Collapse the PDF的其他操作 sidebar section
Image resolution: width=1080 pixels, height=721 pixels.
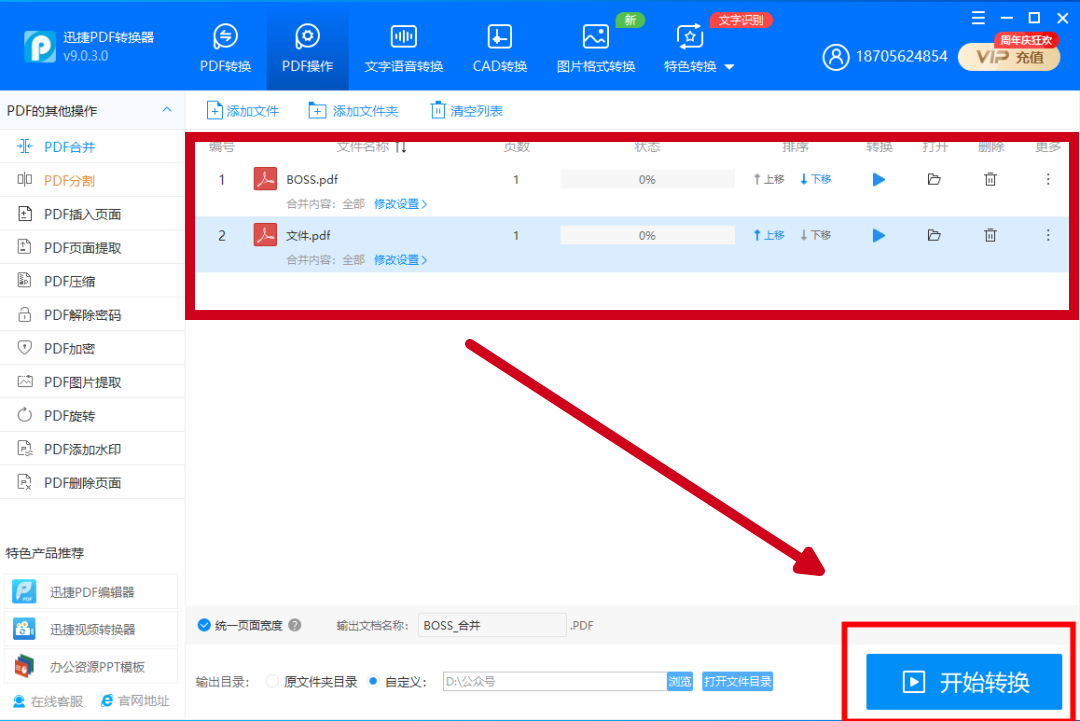click(166, 110)
